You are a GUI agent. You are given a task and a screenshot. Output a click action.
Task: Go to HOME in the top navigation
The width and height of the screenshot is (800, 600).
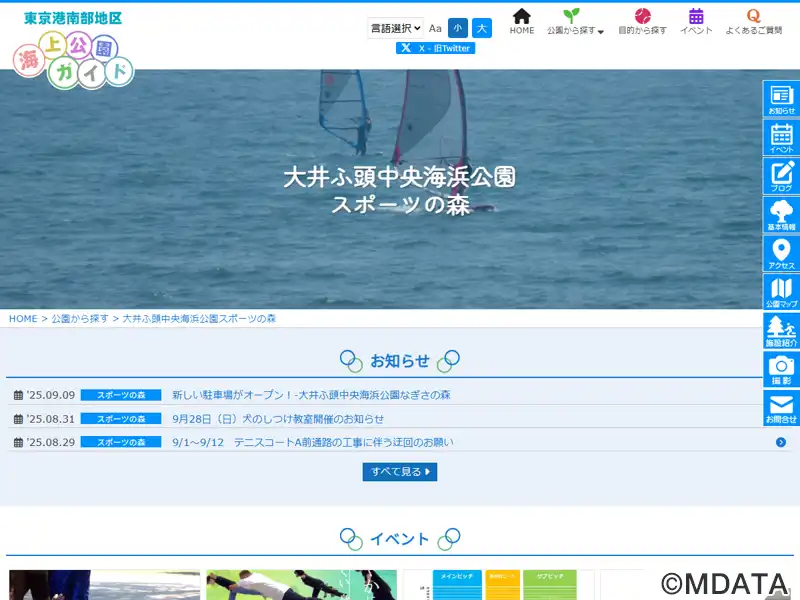pos(521,22)
